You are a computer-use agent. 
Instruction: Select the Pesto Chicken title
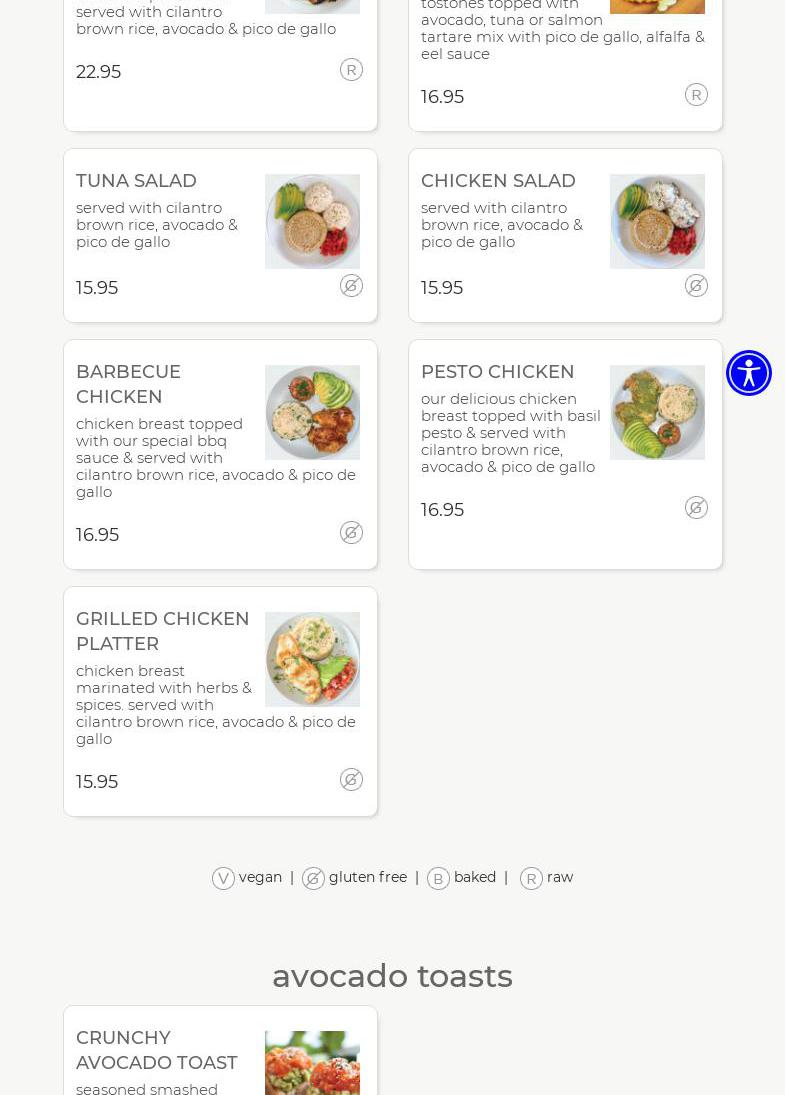point(497,372)
